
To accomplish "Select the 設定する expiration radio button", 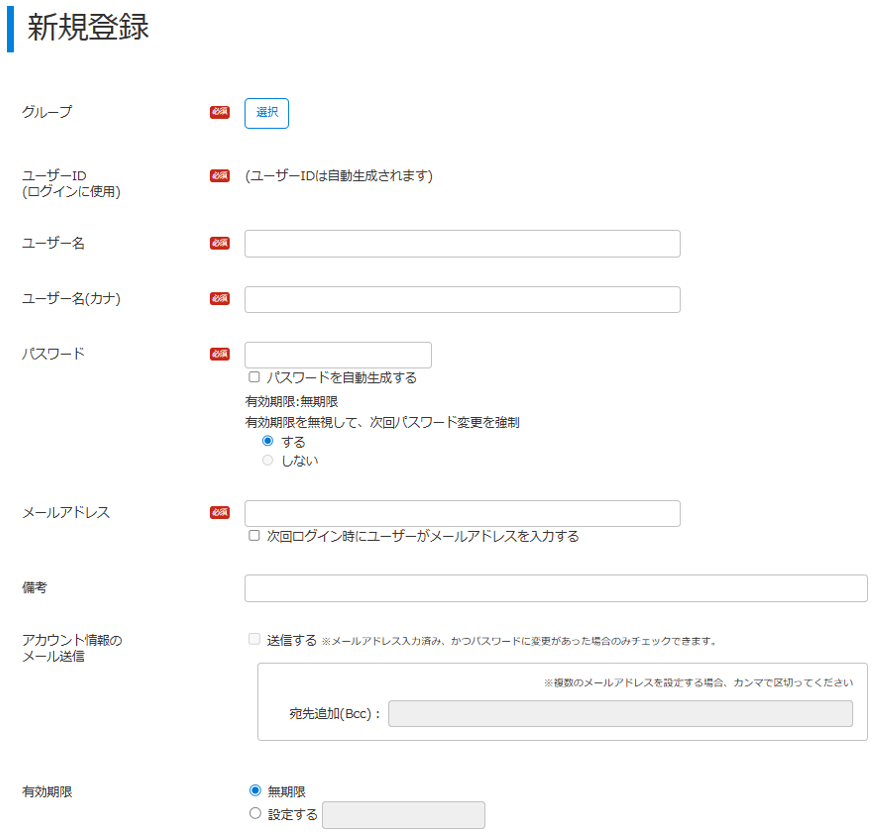I will 254,814.
